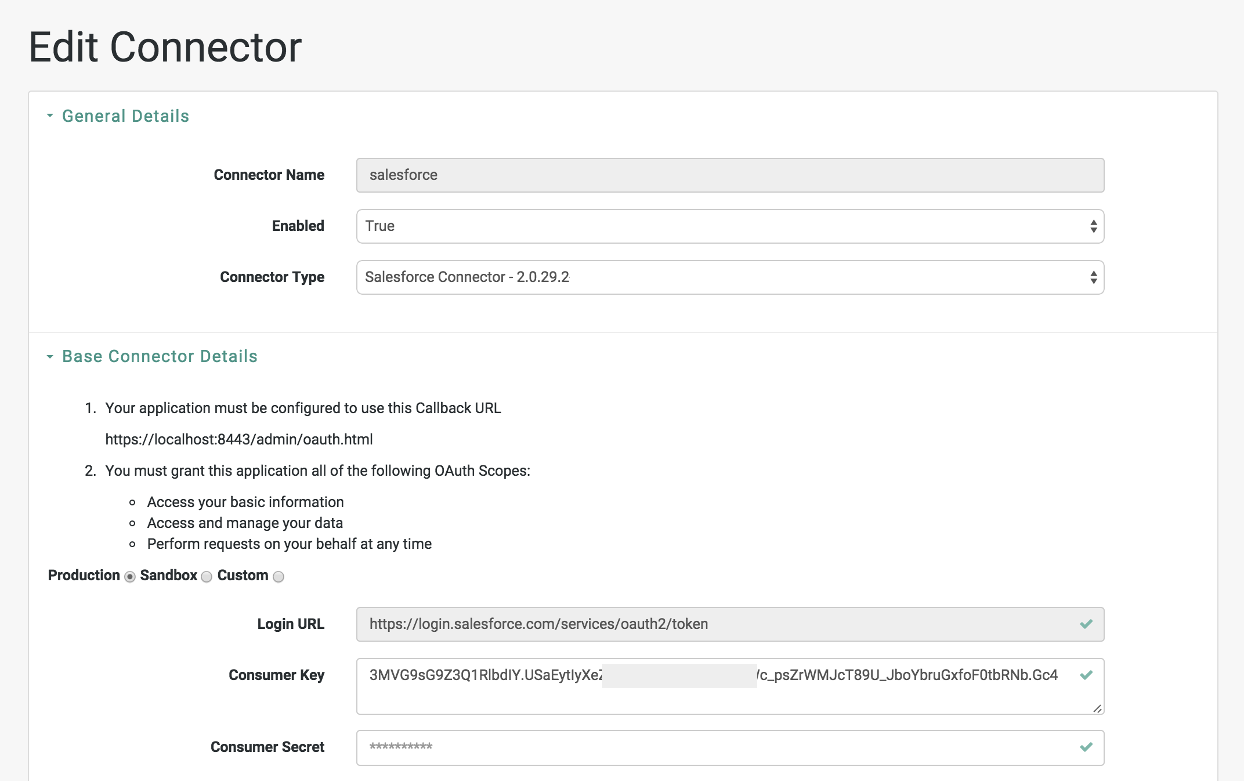Click the Consumer Secret green checkmark
Screen dimensions: 1244x781
pyautogui.click(x=1086, y=747)
